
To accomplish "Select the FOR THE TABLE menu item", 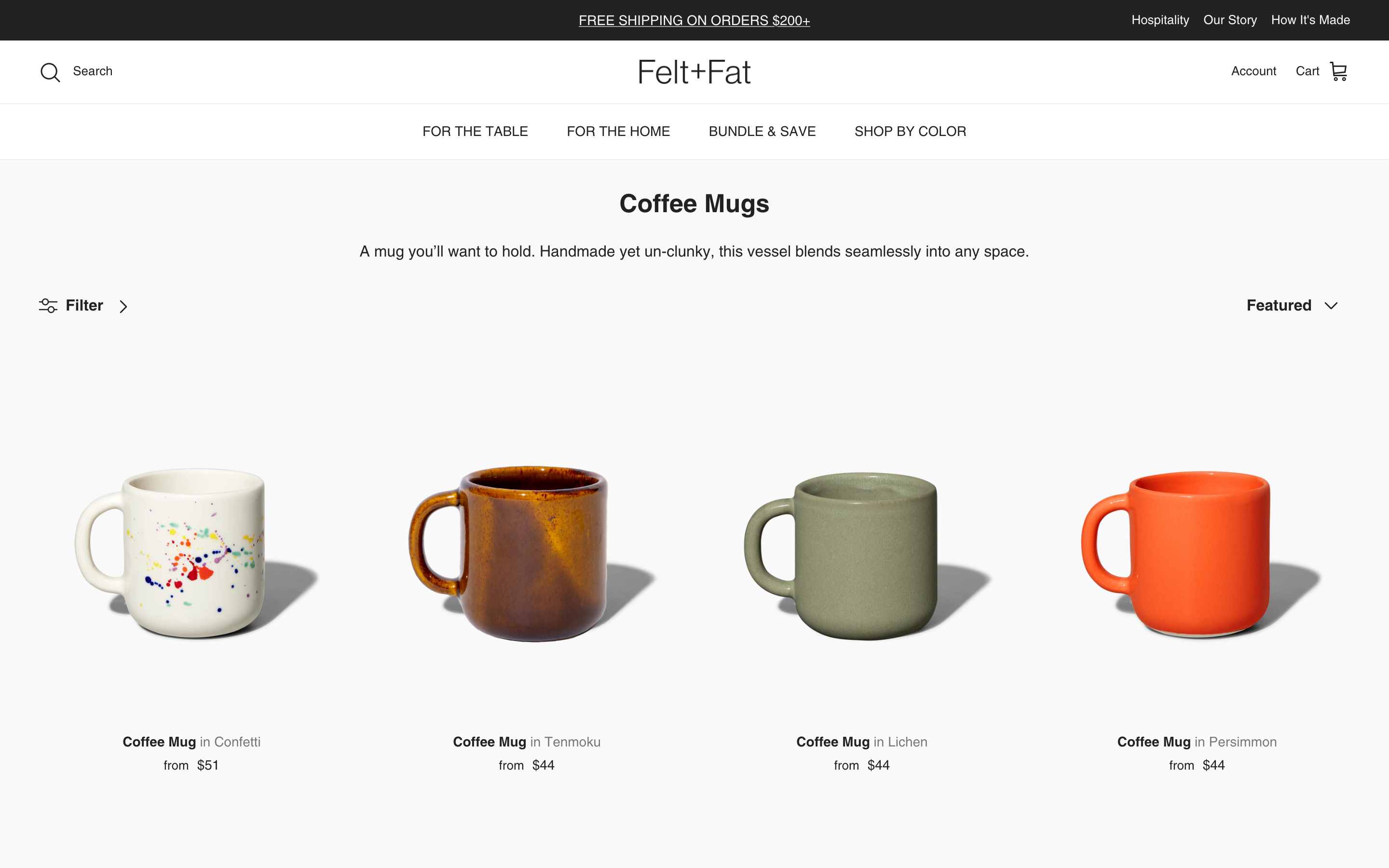I will [475, 132].
